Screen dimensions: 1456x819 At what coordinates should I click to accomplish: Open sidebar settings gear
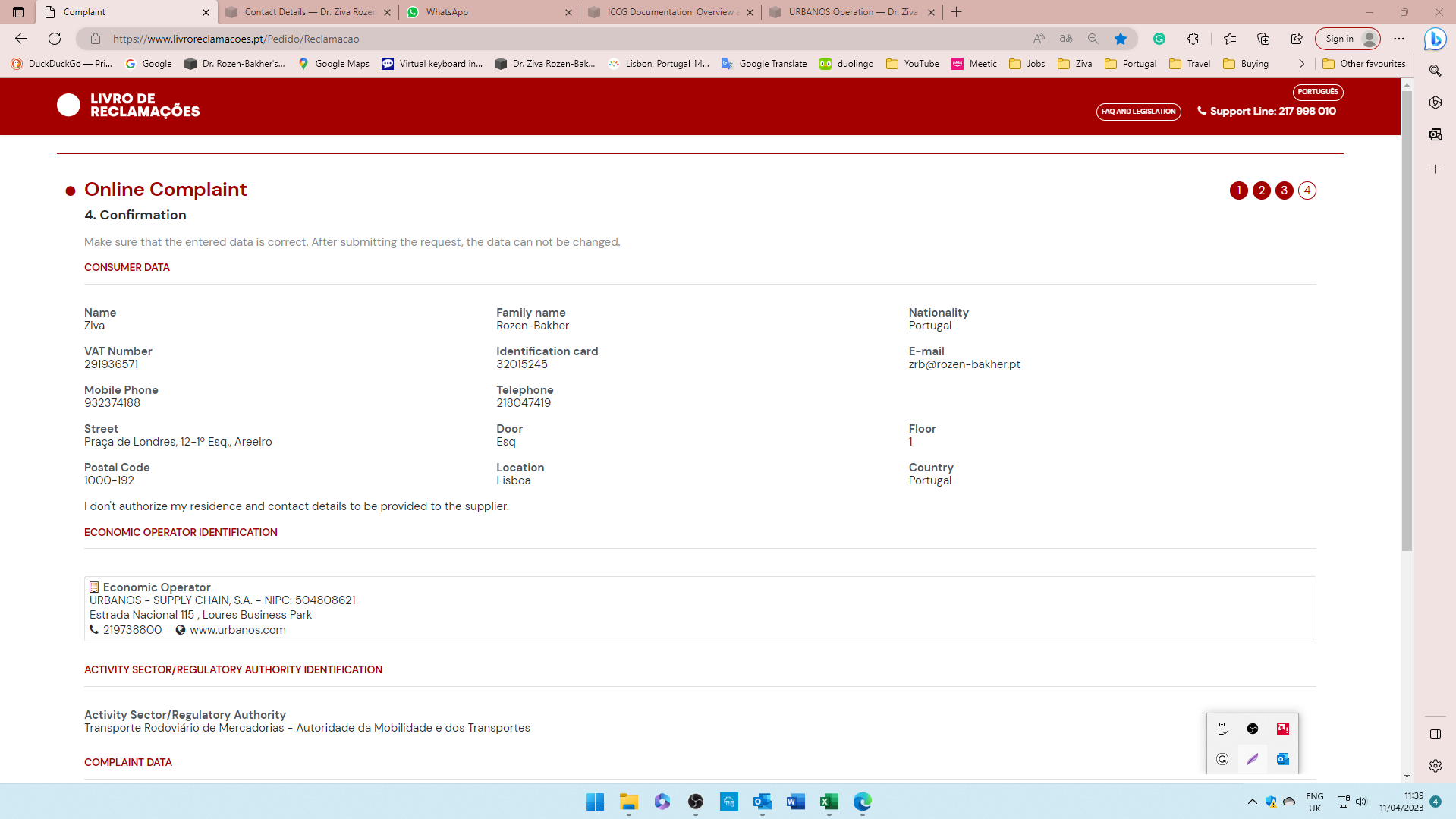pos(1436,766)
